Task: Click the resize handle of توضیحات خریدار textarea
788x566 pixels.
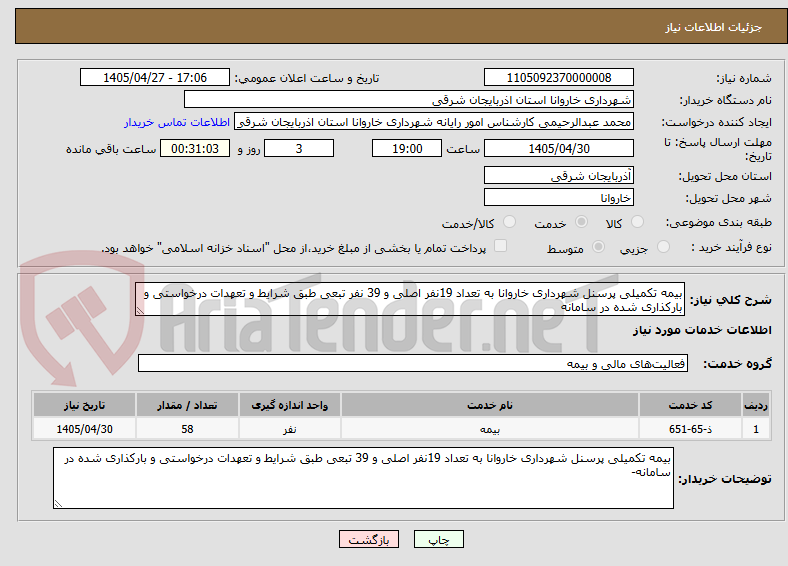Action: tap(58, 504)
